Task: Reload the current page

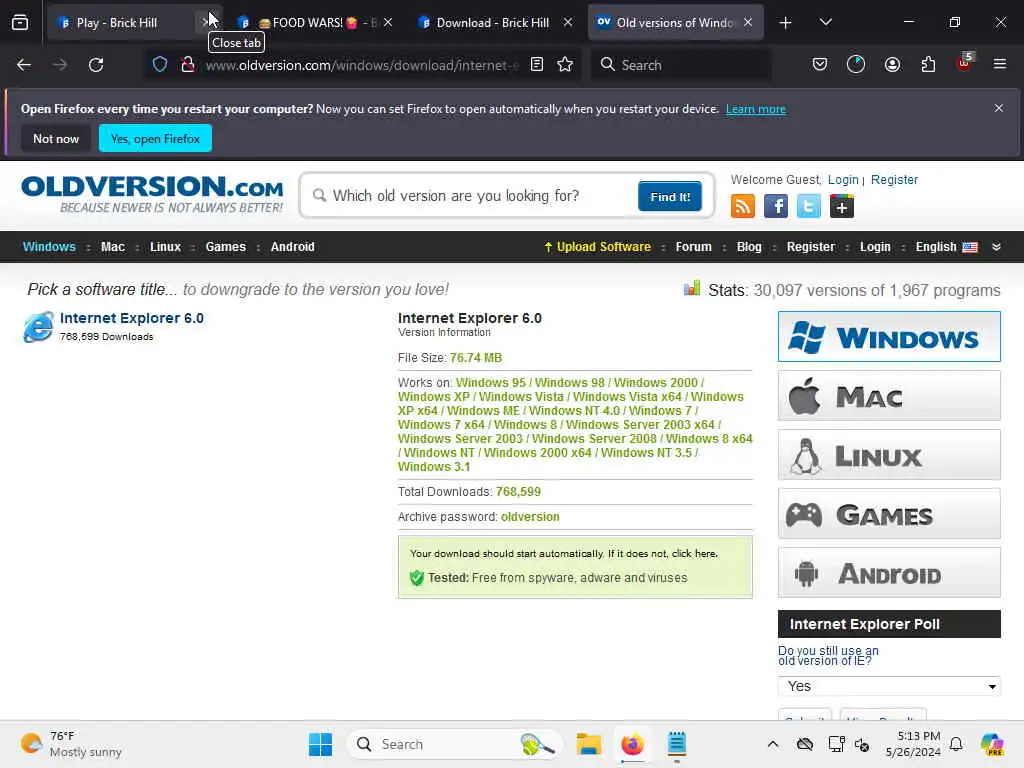Action: [96, 65]
